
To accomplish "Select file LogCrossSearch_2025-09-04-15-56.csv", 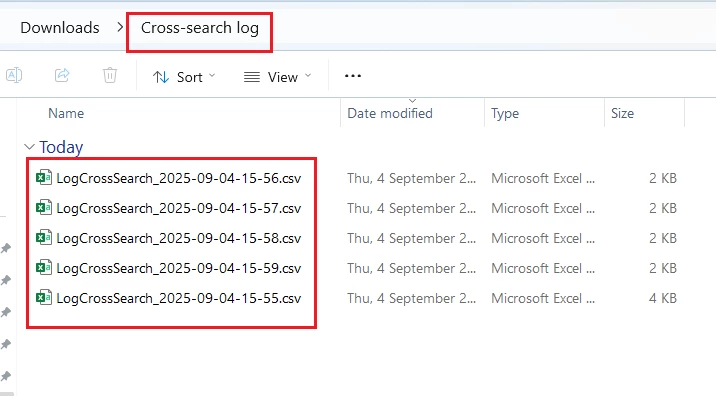I will [179, 178].
